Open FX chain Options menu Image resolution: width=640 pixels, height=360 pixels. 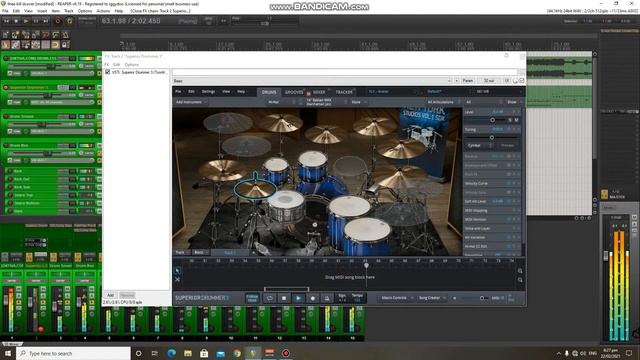[131, 64]
